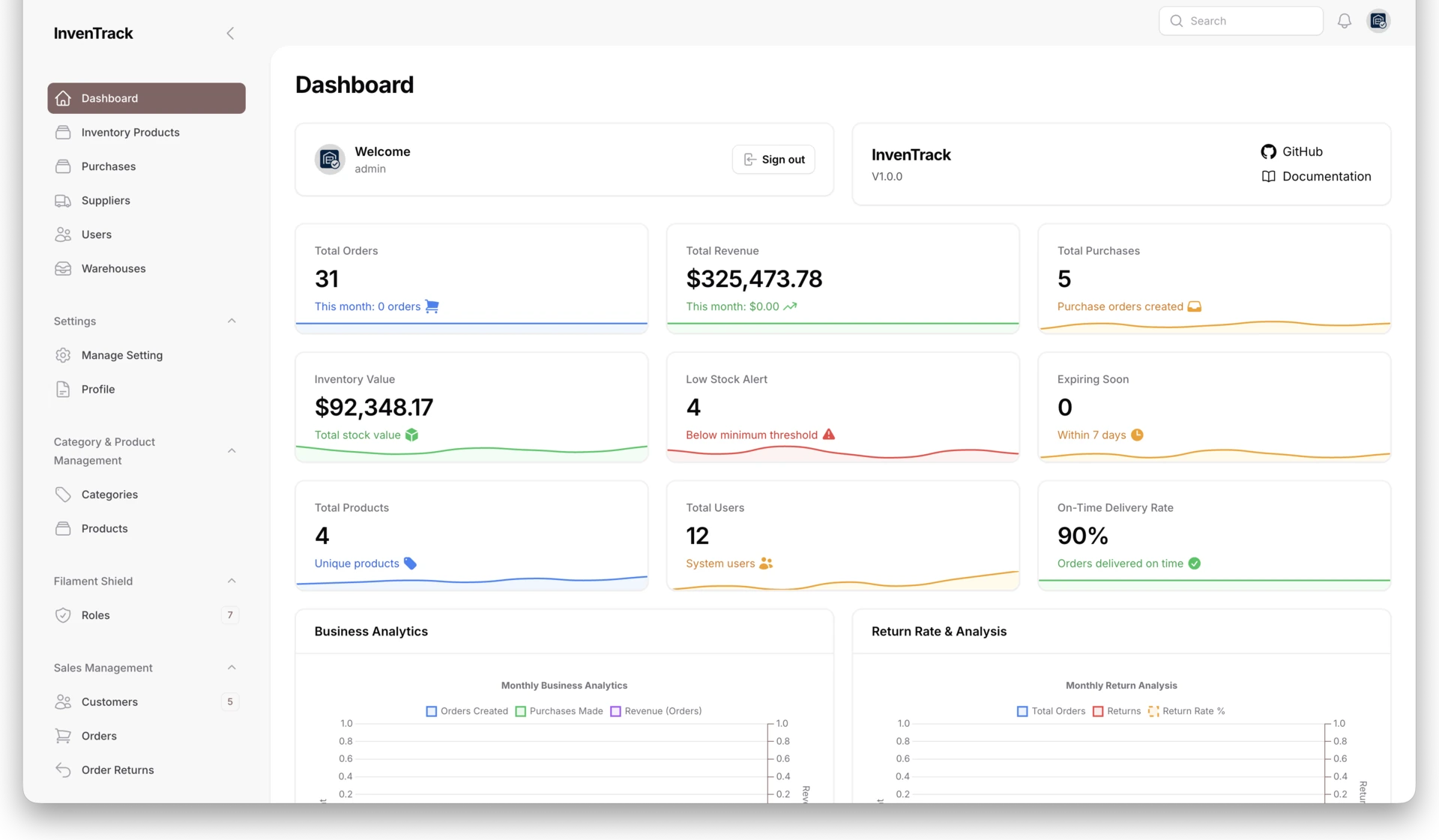This screenshot has width=1439, height=840.
Task: Toggle Return Rate % series in legend
Action: point(1186,711)
